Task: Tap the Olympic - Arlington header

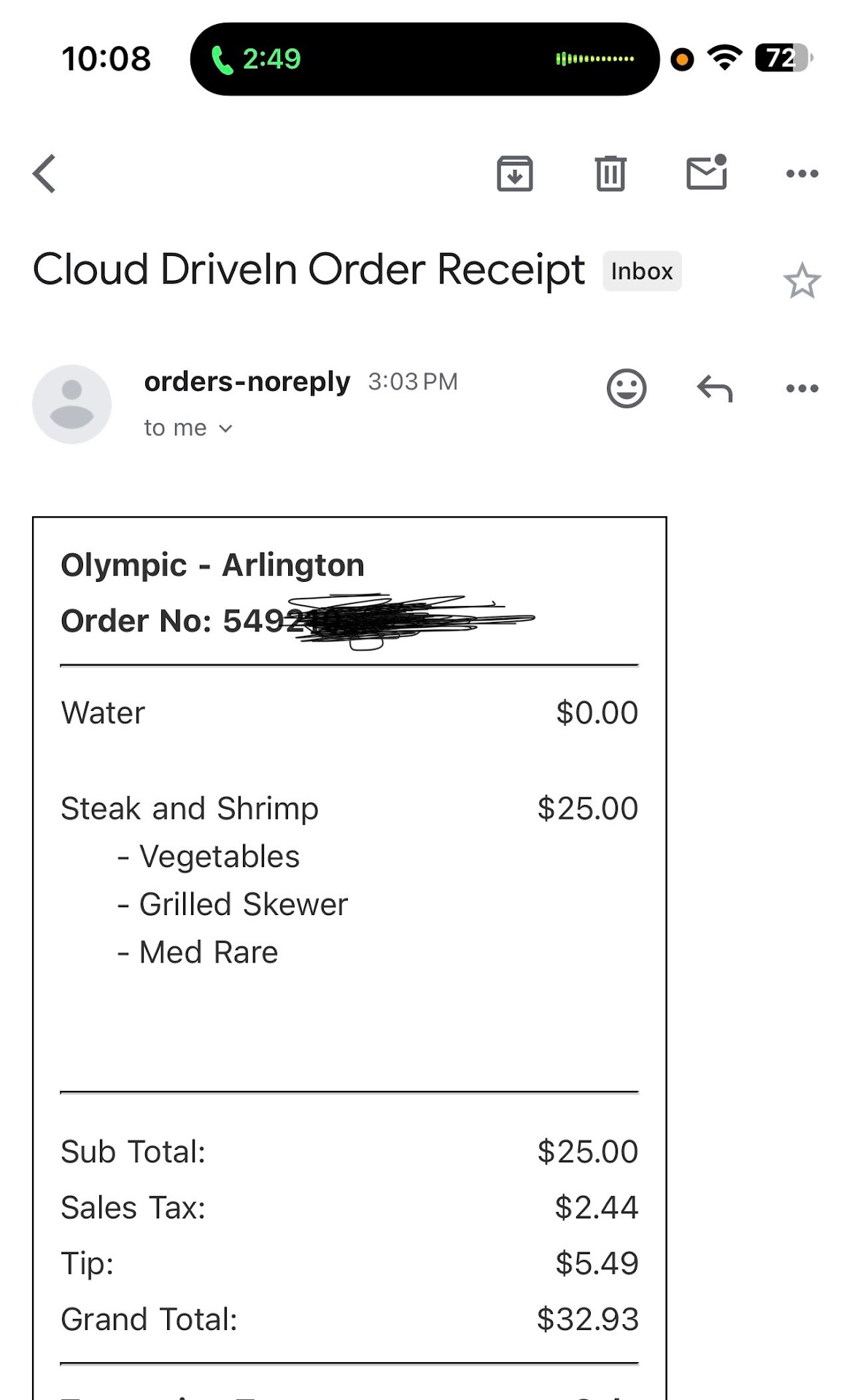Action: pyautogui.click(x=212, y=565)
